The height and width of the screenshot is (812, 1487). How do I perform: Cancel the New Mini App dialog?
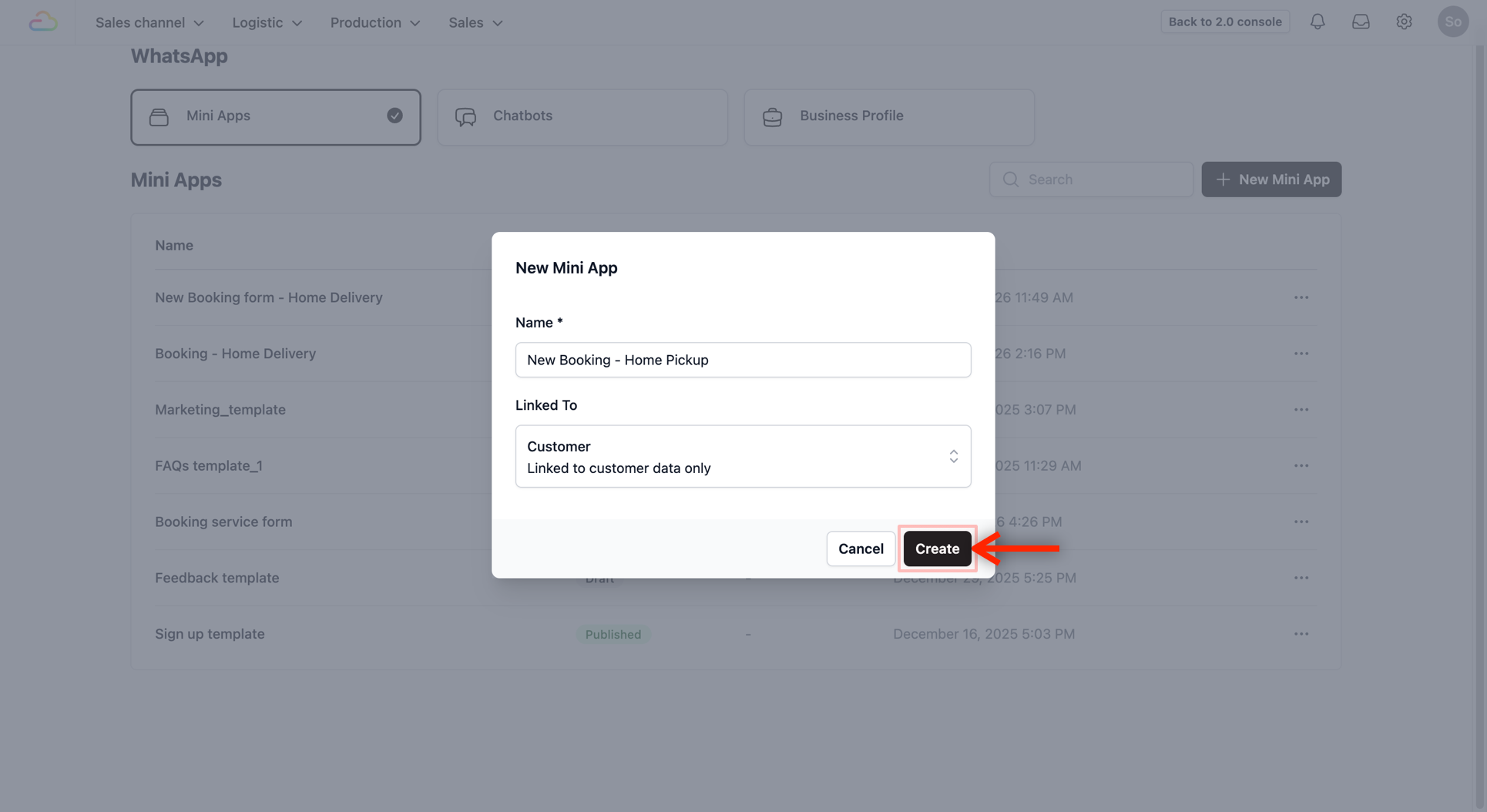861,549
